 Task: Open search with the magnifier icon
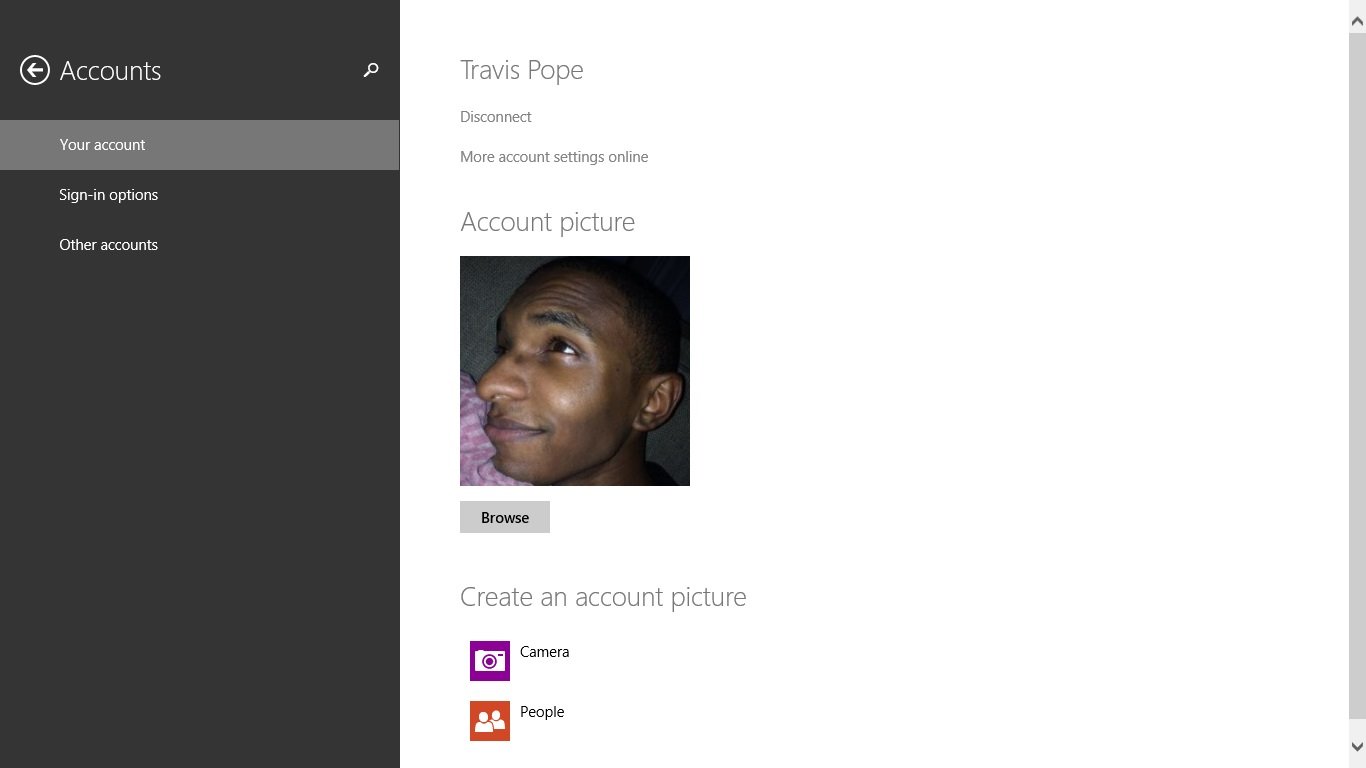pyautogui.click(x=371, y=70)
